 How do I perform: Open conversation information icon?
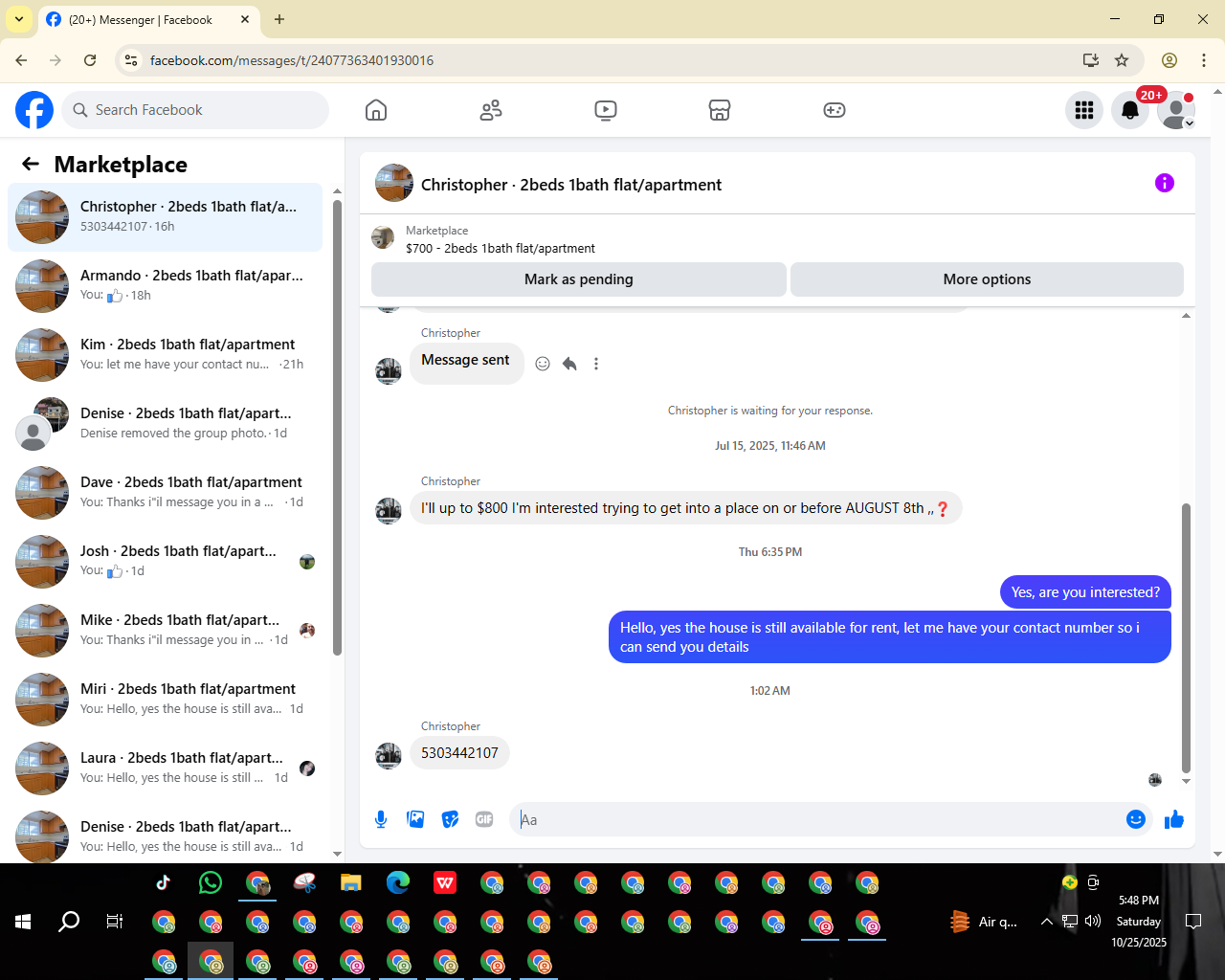pos(1165,183)
